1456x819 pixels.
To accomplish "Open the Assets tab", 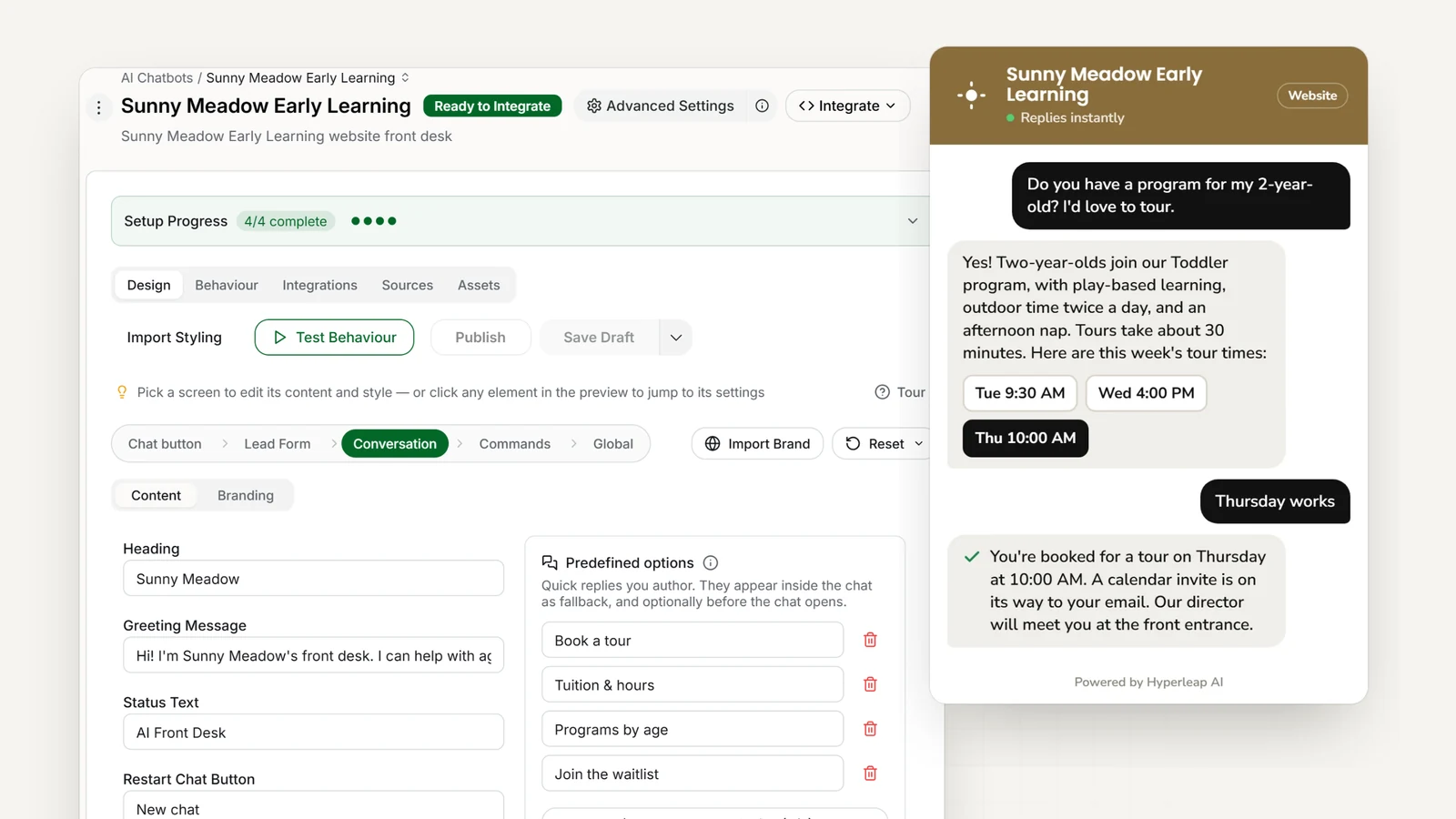I will (479, 285).
